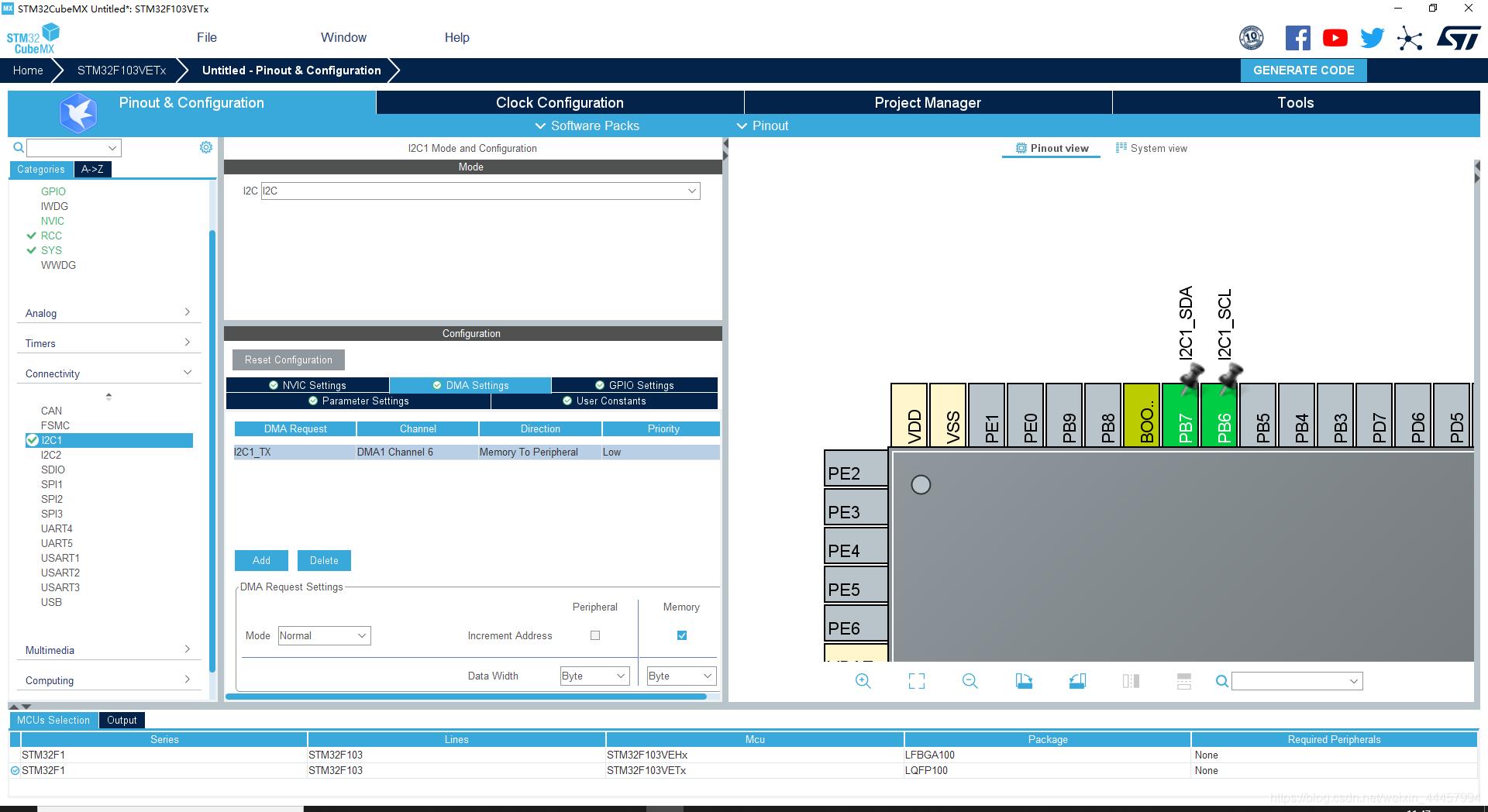Open ST YouTube channel icon
The image size is (1488, 812).
click(1335, 38)
